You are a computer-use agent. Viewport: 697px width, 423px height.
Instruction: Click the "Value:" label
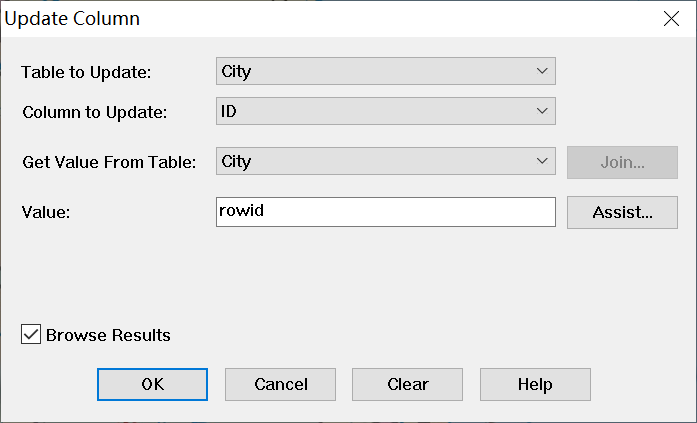46,212
